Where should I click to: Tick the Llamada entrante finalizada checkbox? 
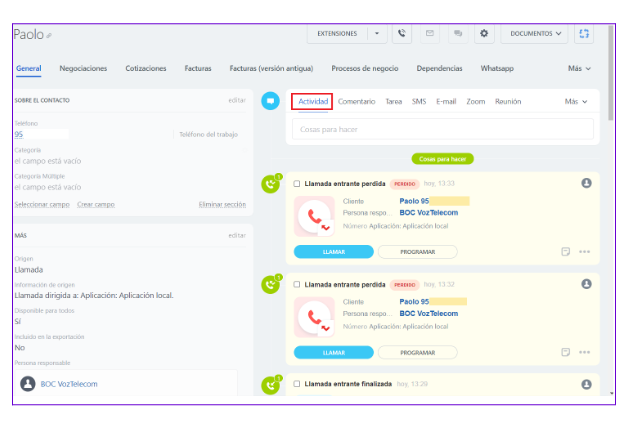[297, 384]
